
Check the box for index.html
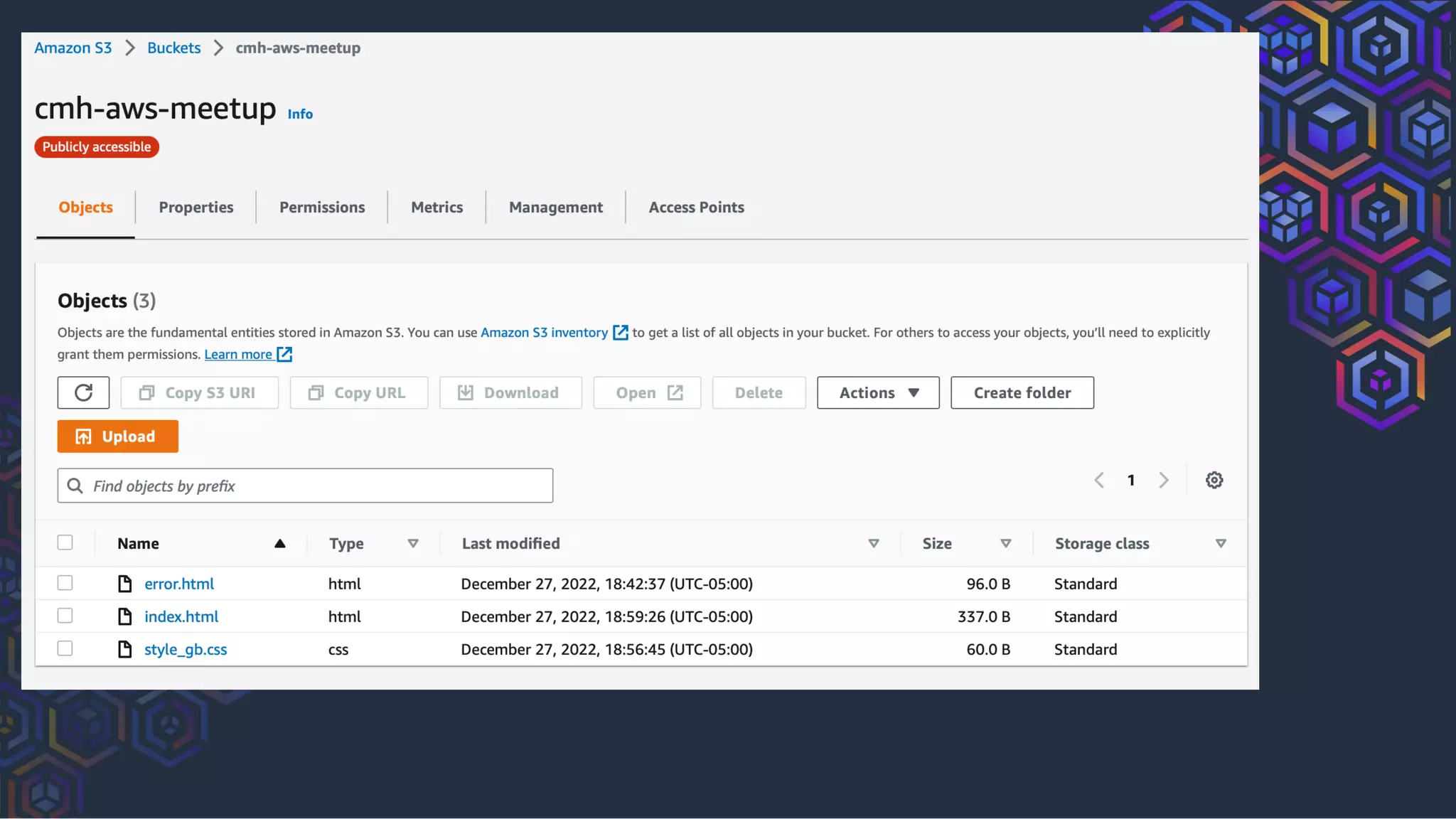pyautogui.click(x=65, y=616)
